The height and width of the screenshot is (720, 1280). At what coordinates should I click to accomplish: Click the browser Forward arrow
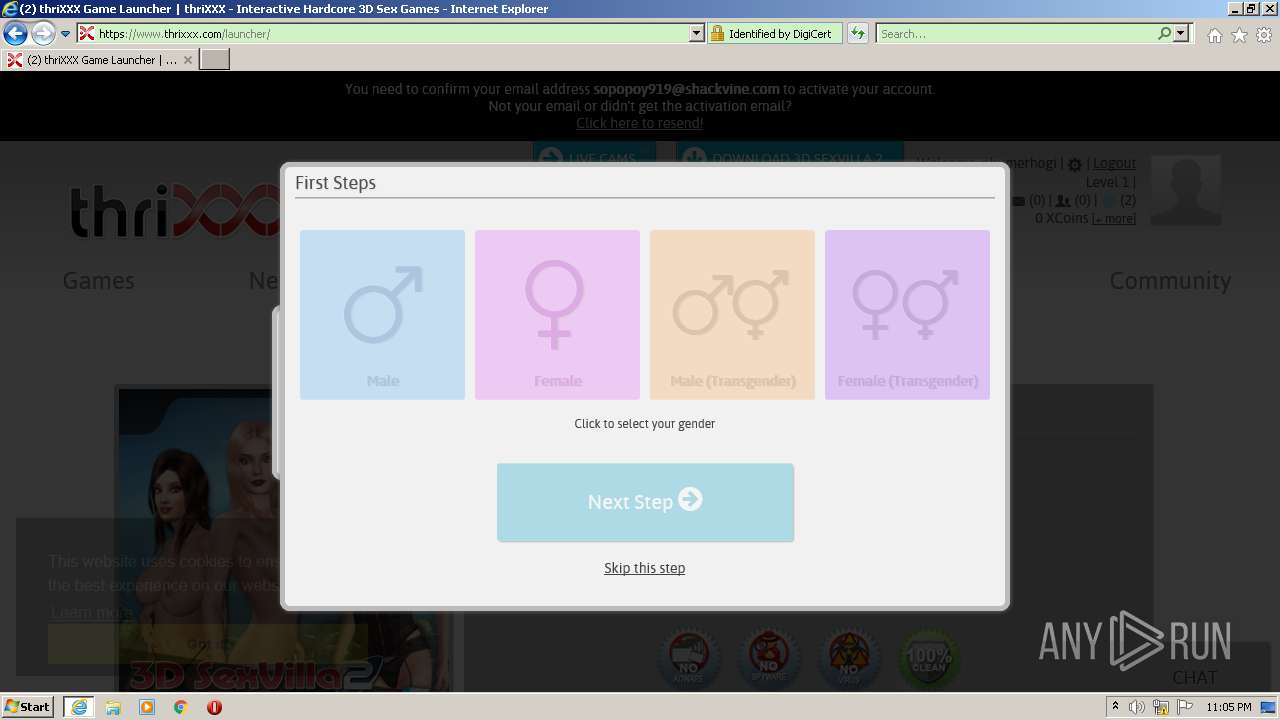point(43,33)
